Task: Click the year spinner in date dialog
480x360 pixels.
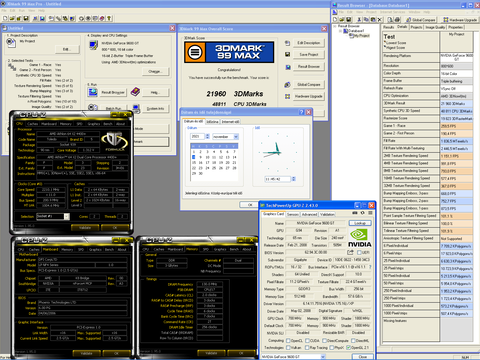Action: [x=207, y=136]
